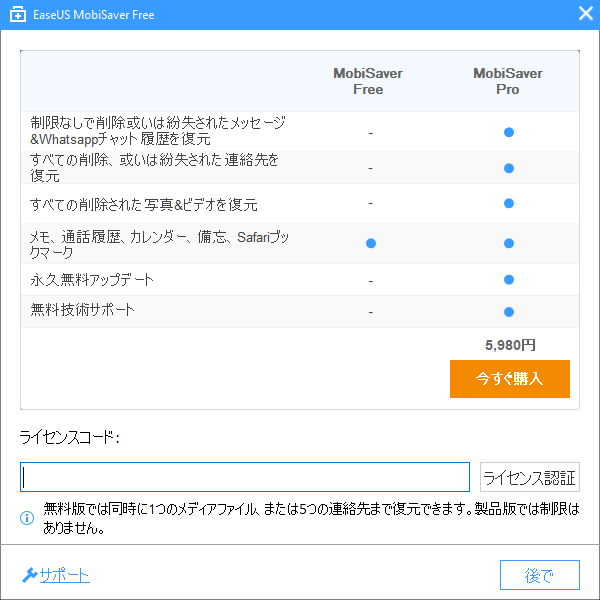Click the Whatsappチャット履歴を復元 feature text

coord(158,131)
